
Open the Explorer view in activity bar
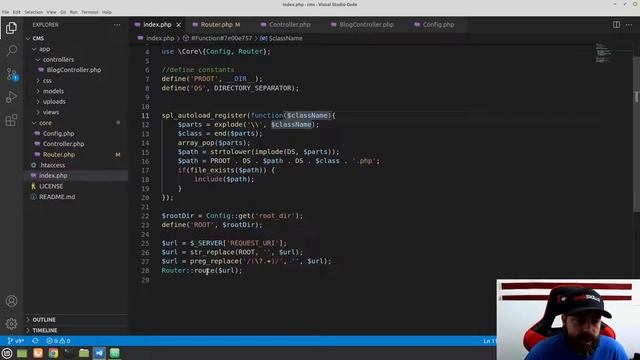pyautogui.click(x=11, y=28)
